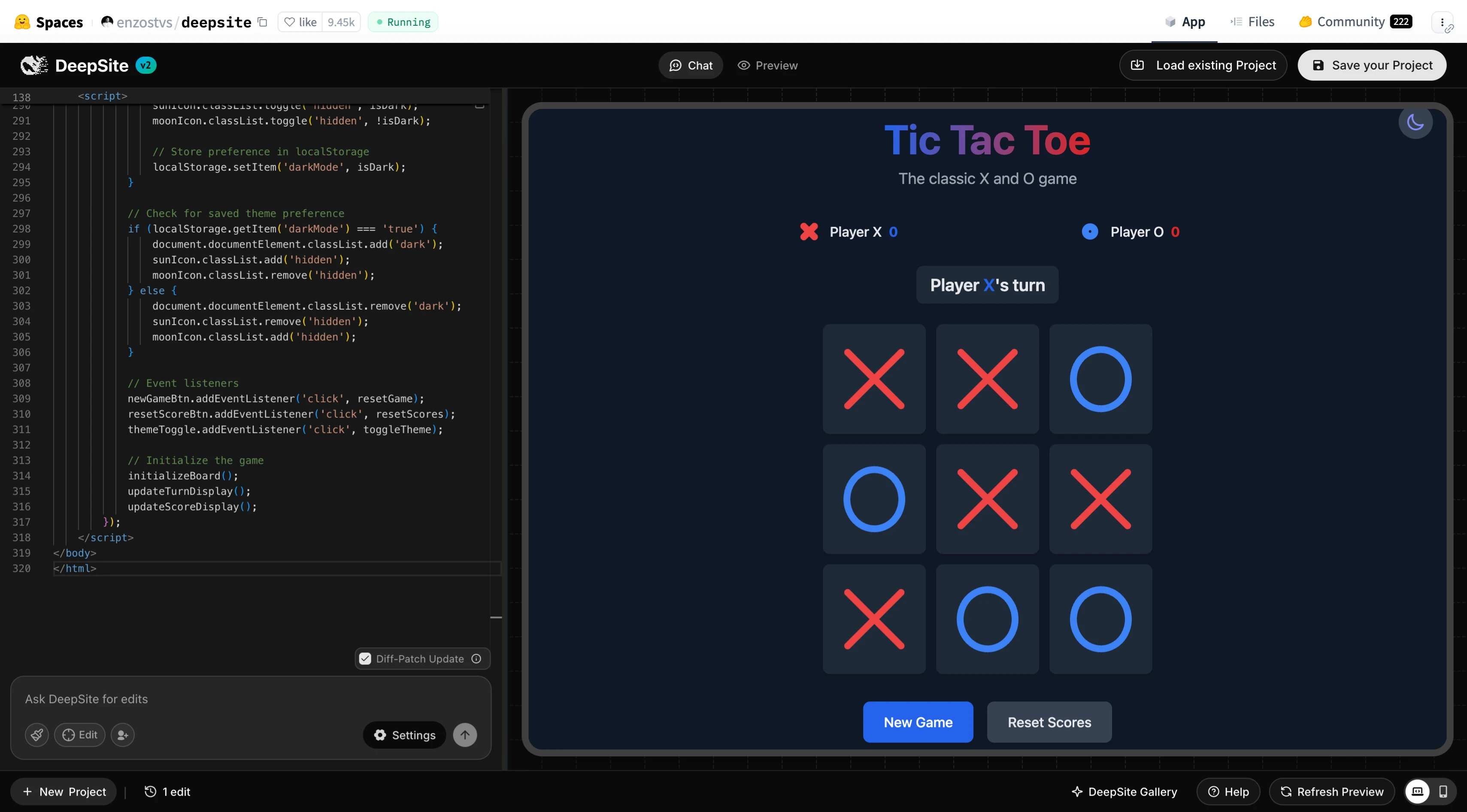Open the DeepSite Gallery
Screen dimensions: 1467x812
(x=1124, y=791)
